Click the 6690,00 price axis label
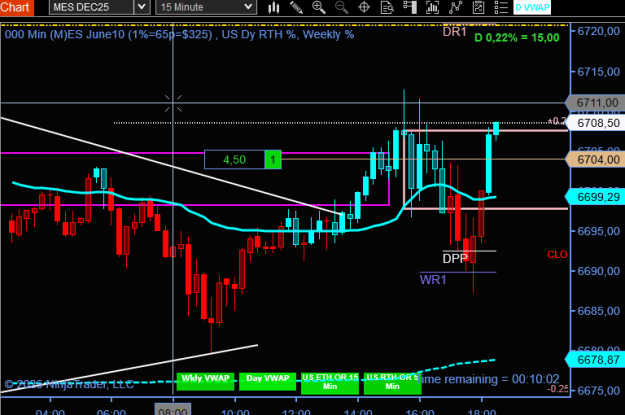Screen dimensions: 625x415 click(x=598, y=271)
